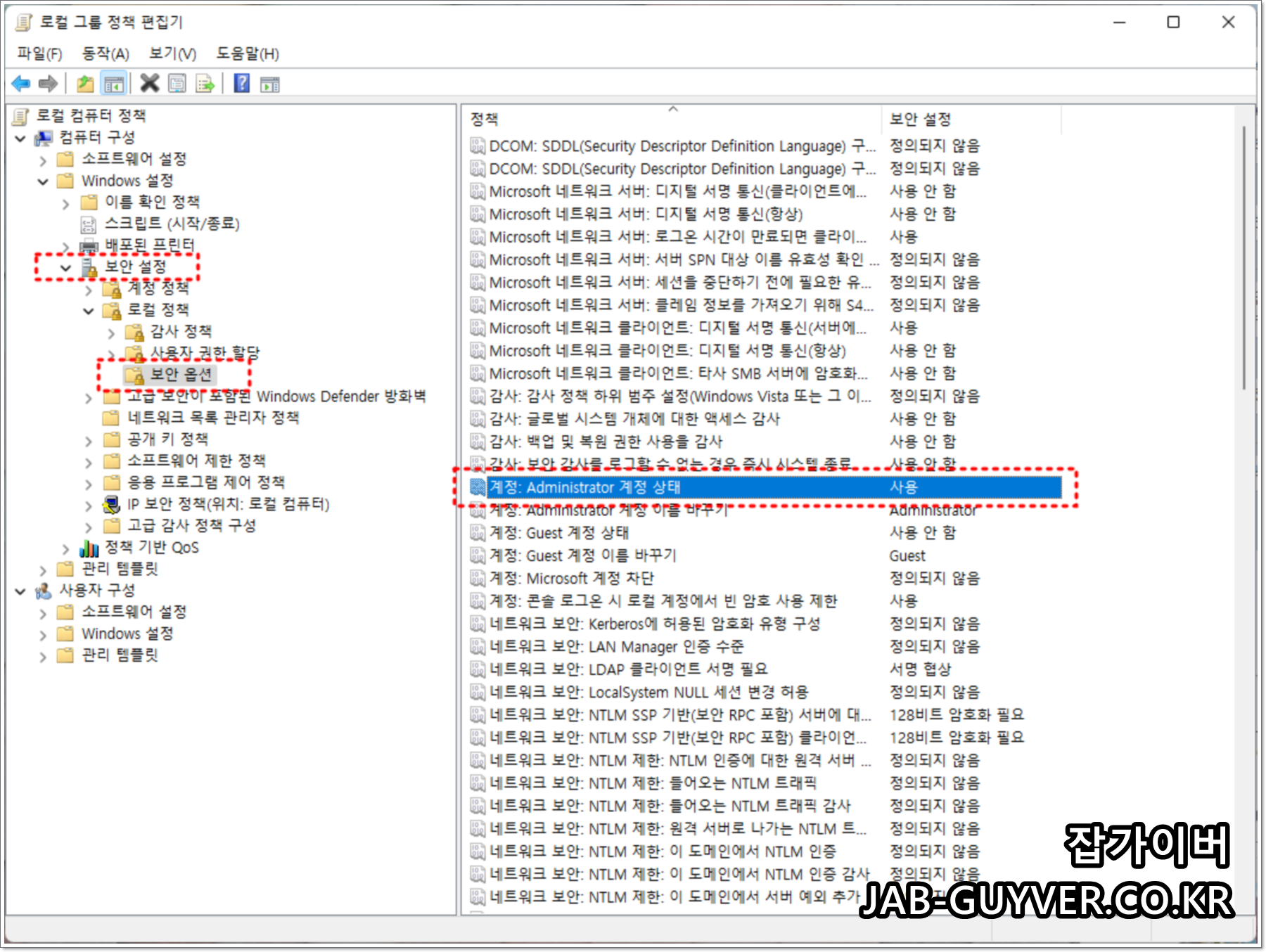Expand the 계정 정책 tree node
The height and width of the screenshot is (952, 1266).
(x=89, y=290)
